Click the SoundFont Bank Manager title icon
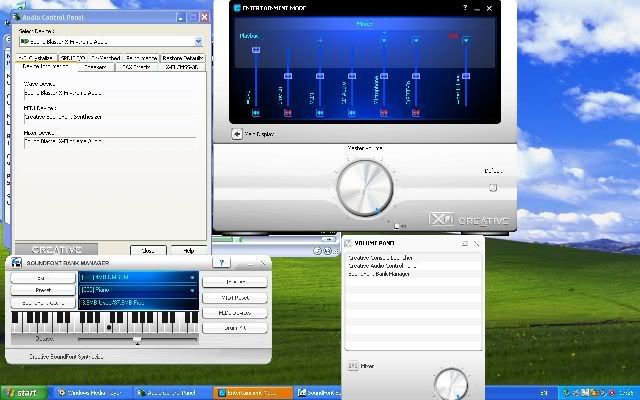 (x=16, y=262)
